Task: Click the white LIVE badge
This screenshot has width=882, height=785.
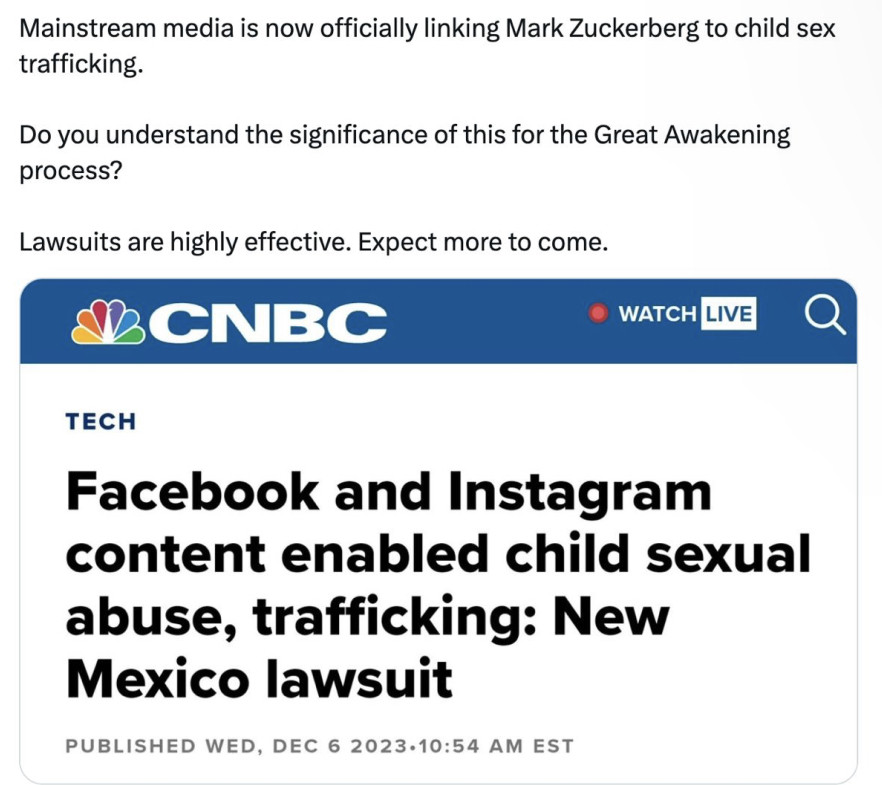Action: 727,314
